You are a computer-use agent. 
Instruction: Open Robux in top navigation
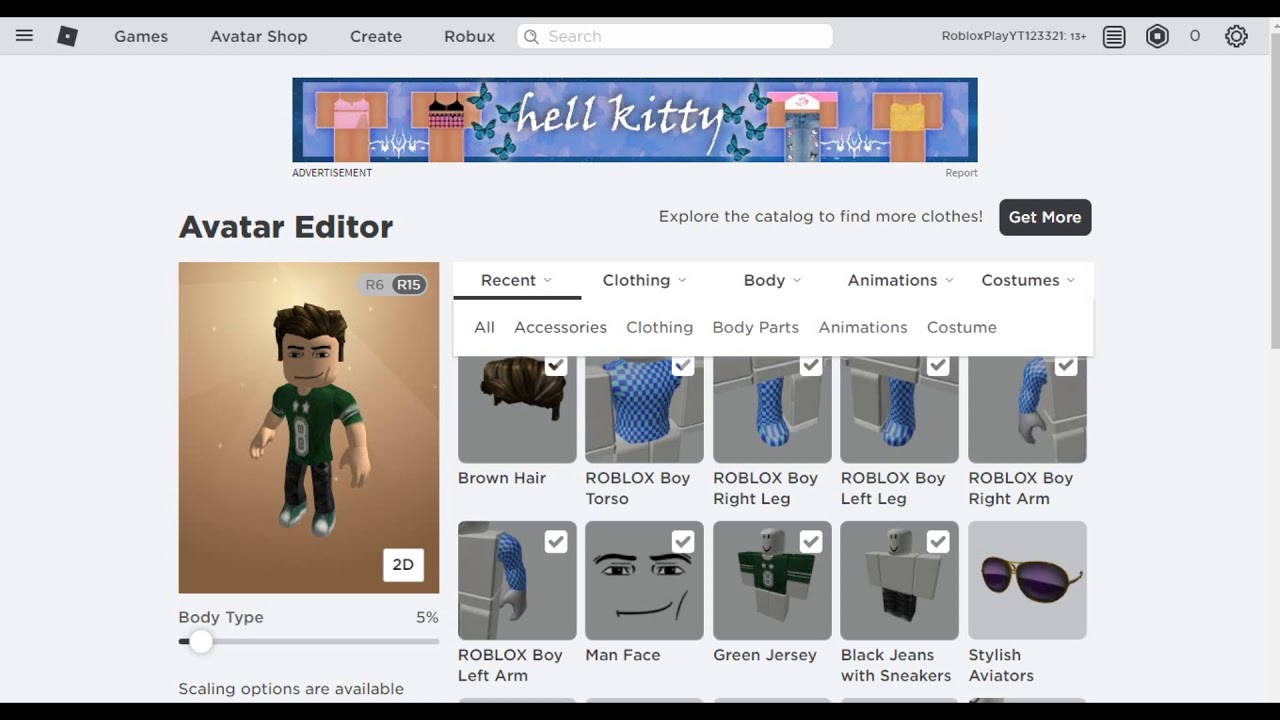470,36
